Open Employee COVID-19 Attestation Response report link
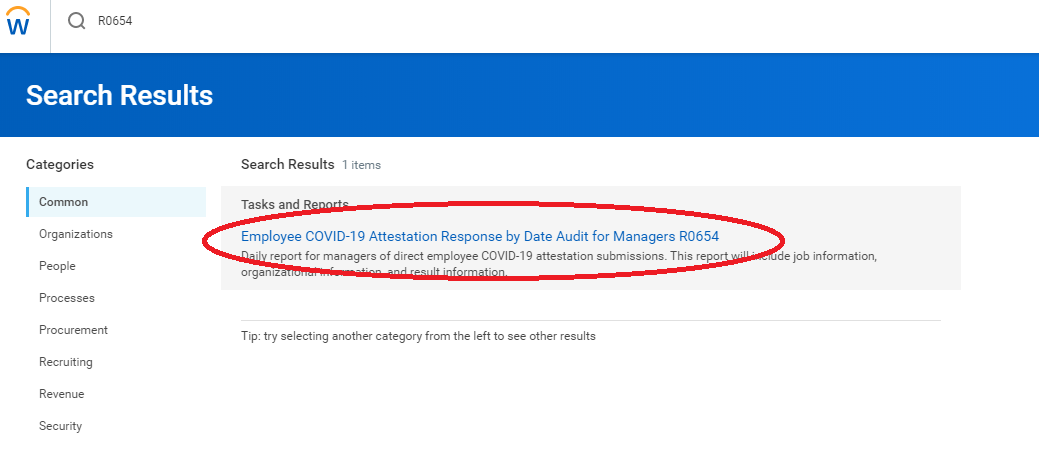Image resolution: width=1039 pixels, height=451 pixels. pos(480,236)
